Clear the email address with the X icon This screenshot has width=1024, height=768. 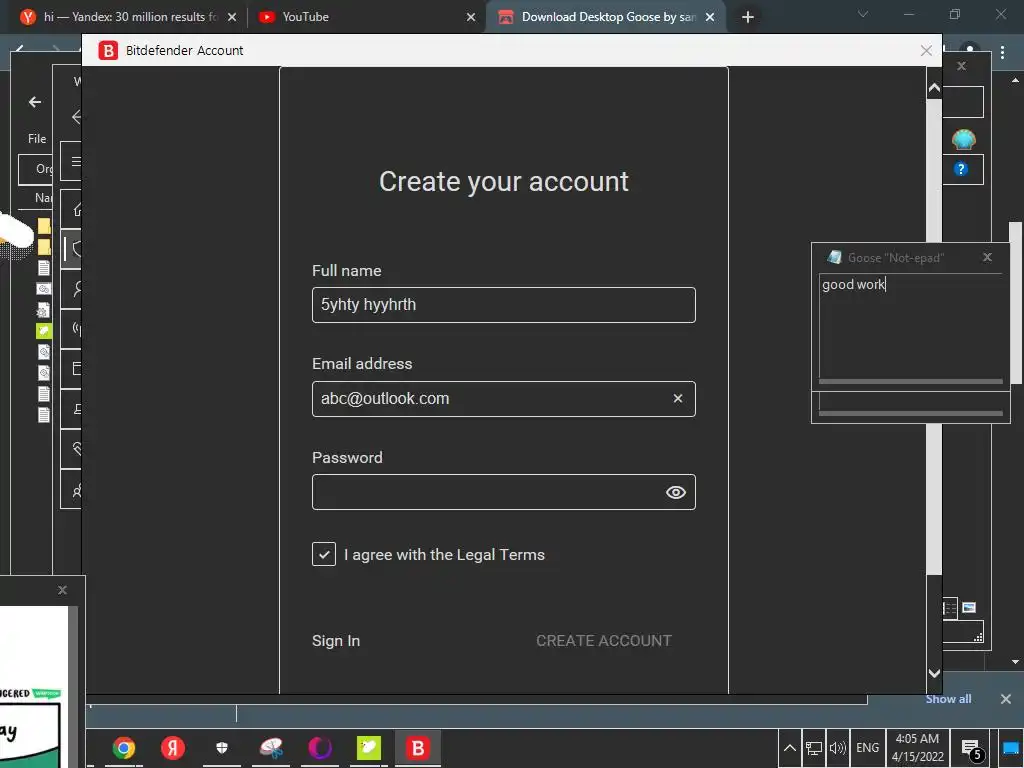(x=678, y=398)
